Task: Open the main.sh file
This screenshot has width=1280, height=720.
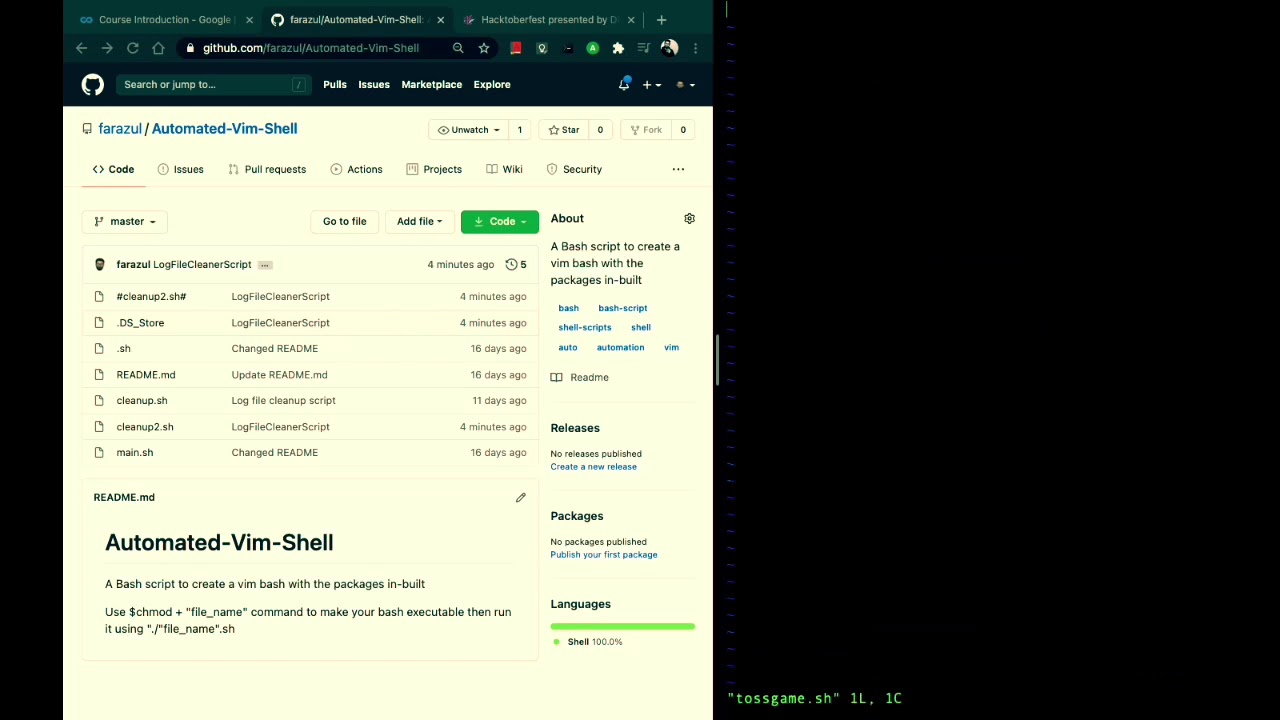Action: pos(135,452)
